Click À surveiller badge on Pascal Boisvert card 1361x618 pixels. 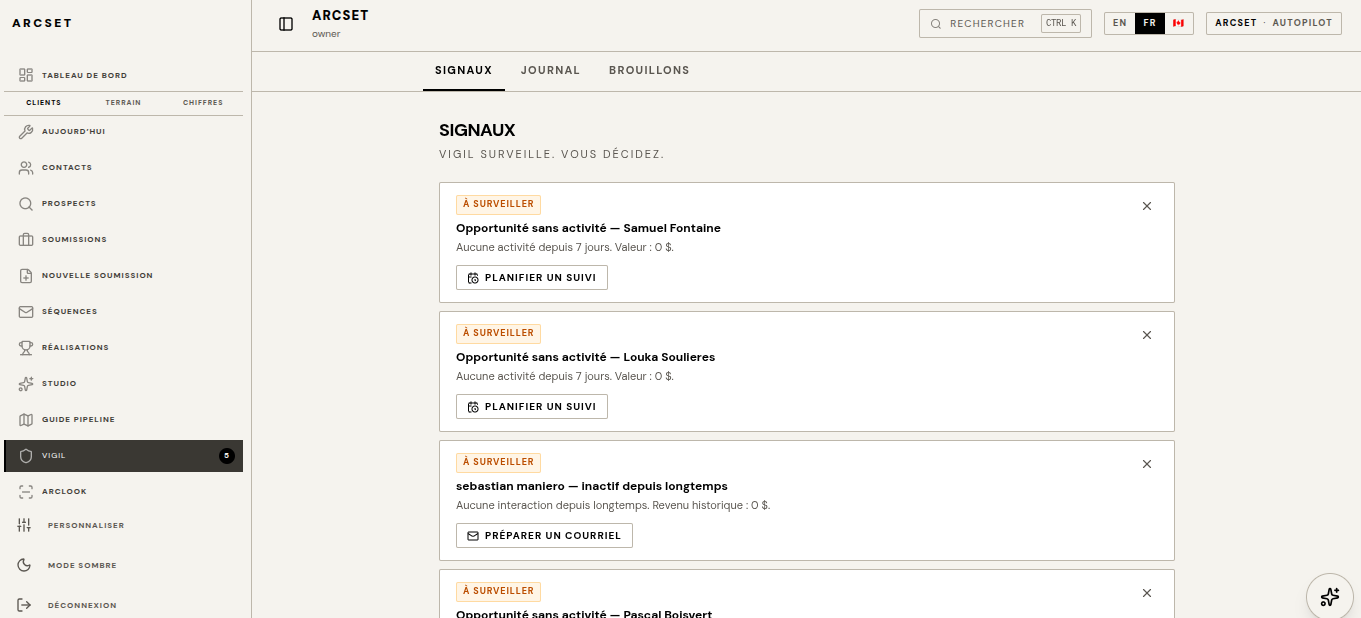tap(498, 591)
